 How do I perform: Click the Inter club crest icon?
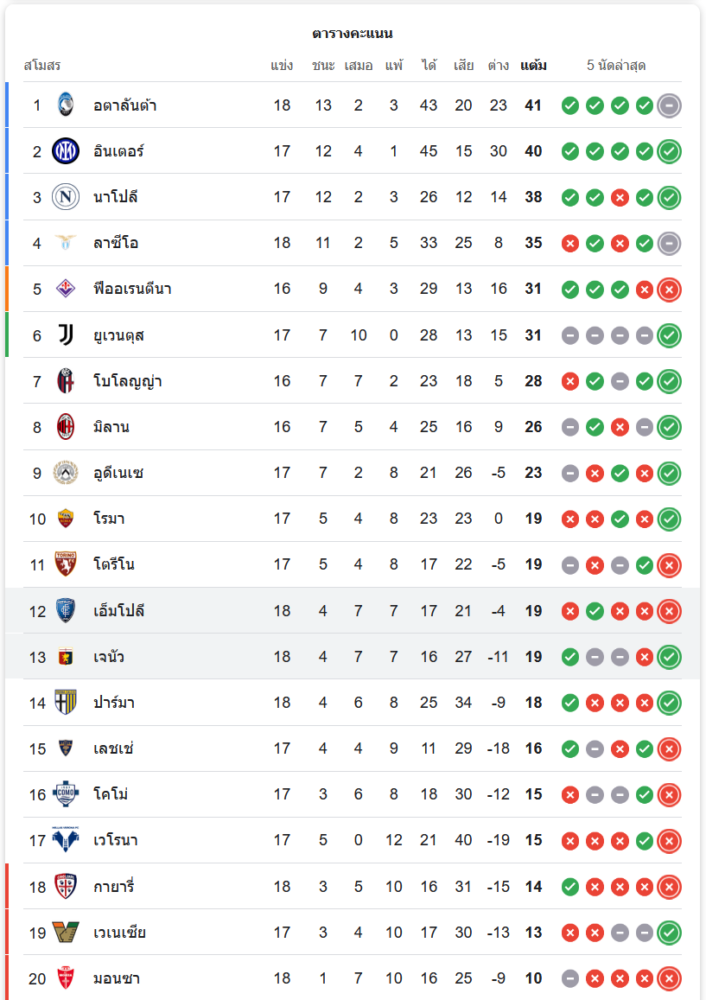click(x=66, y=151)
